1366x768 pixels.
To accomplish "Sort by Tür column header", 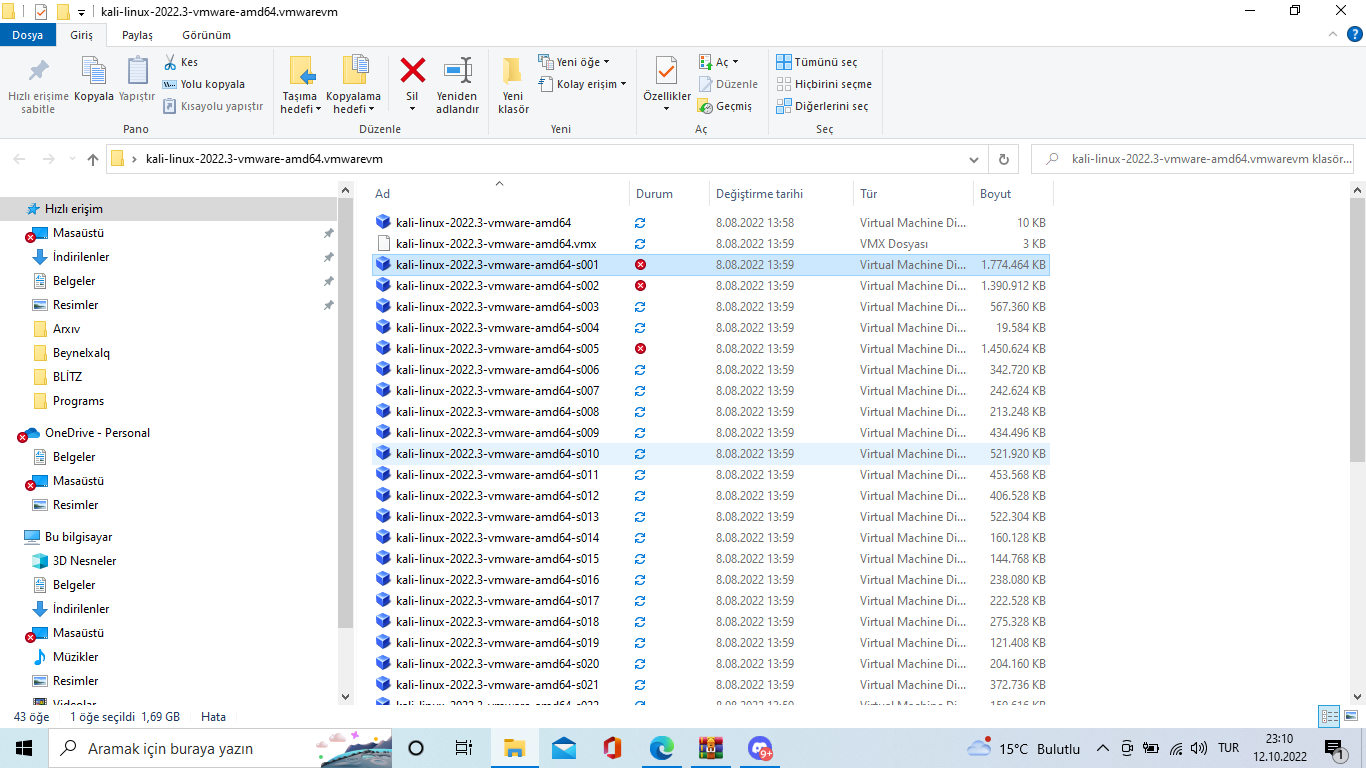I will click(912, 194).
